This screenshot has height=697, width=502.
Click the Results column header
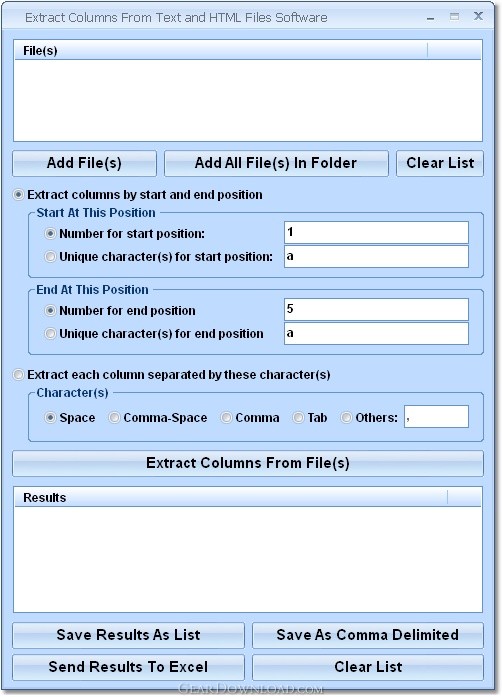(x=231, y=497)
